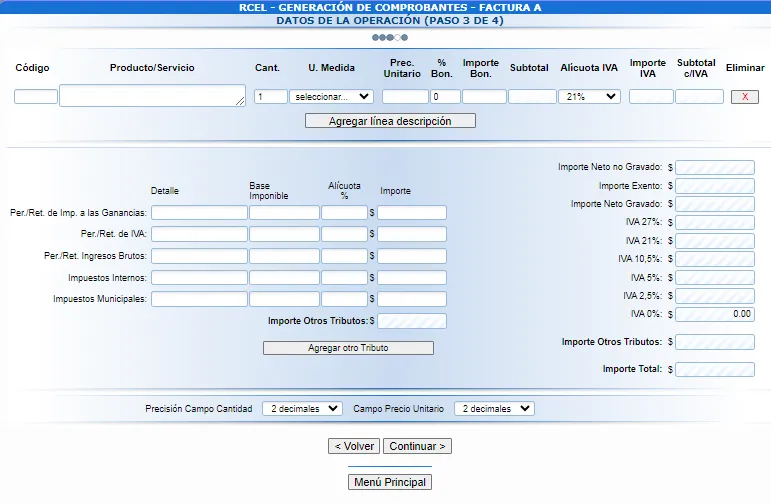
Task: Click Base Imponible field for Per./Ret. de IVA
Action: point(284,234)
